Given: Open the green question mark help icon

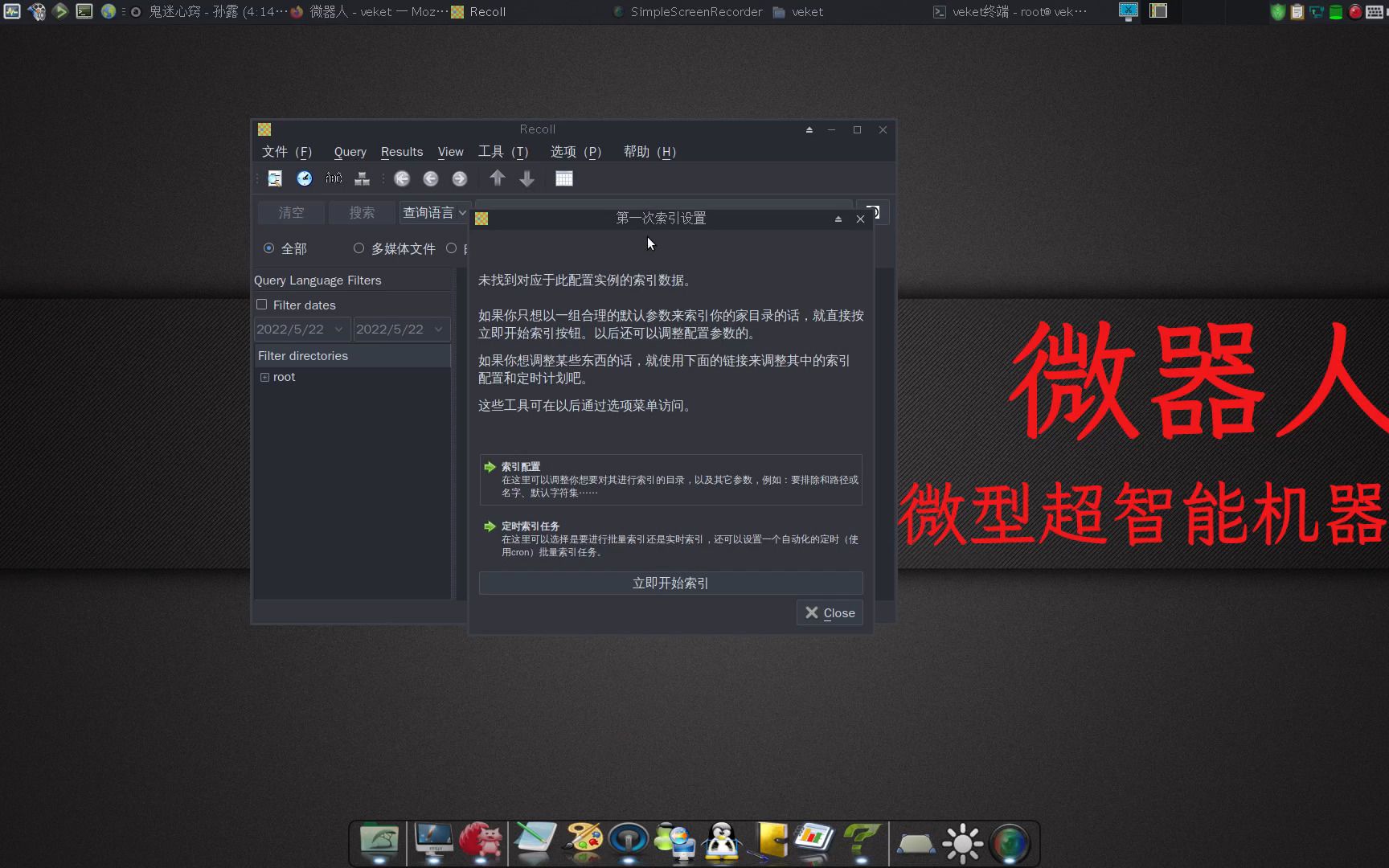Looking at the screenshot, I should click(x=861, y=841).
